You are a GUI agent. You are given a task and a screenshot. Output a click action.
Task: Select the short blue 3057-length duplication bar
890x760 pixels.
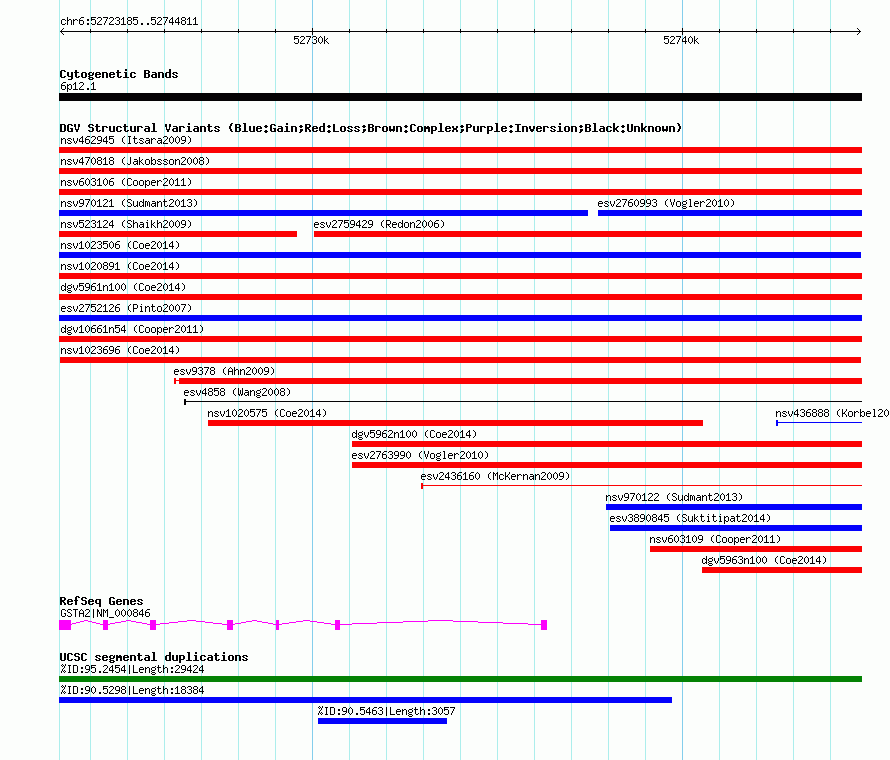[x=383, y=721]
